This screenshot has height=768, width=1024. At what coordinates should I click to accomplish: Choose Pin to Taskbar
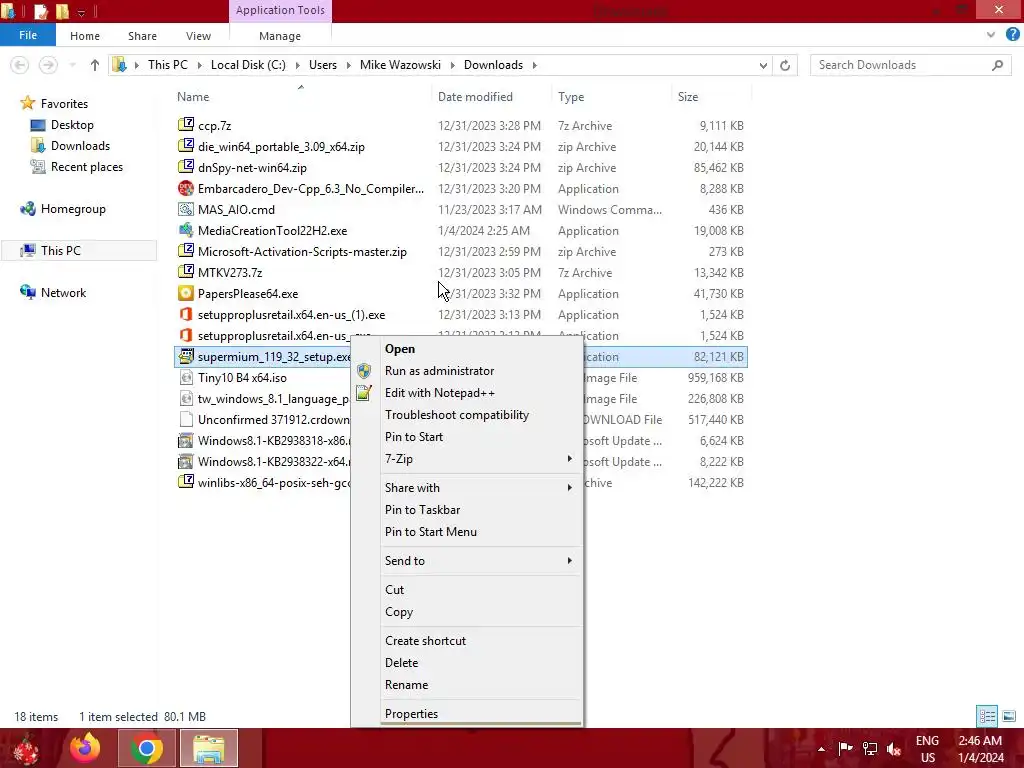click(x=423, y=509)
